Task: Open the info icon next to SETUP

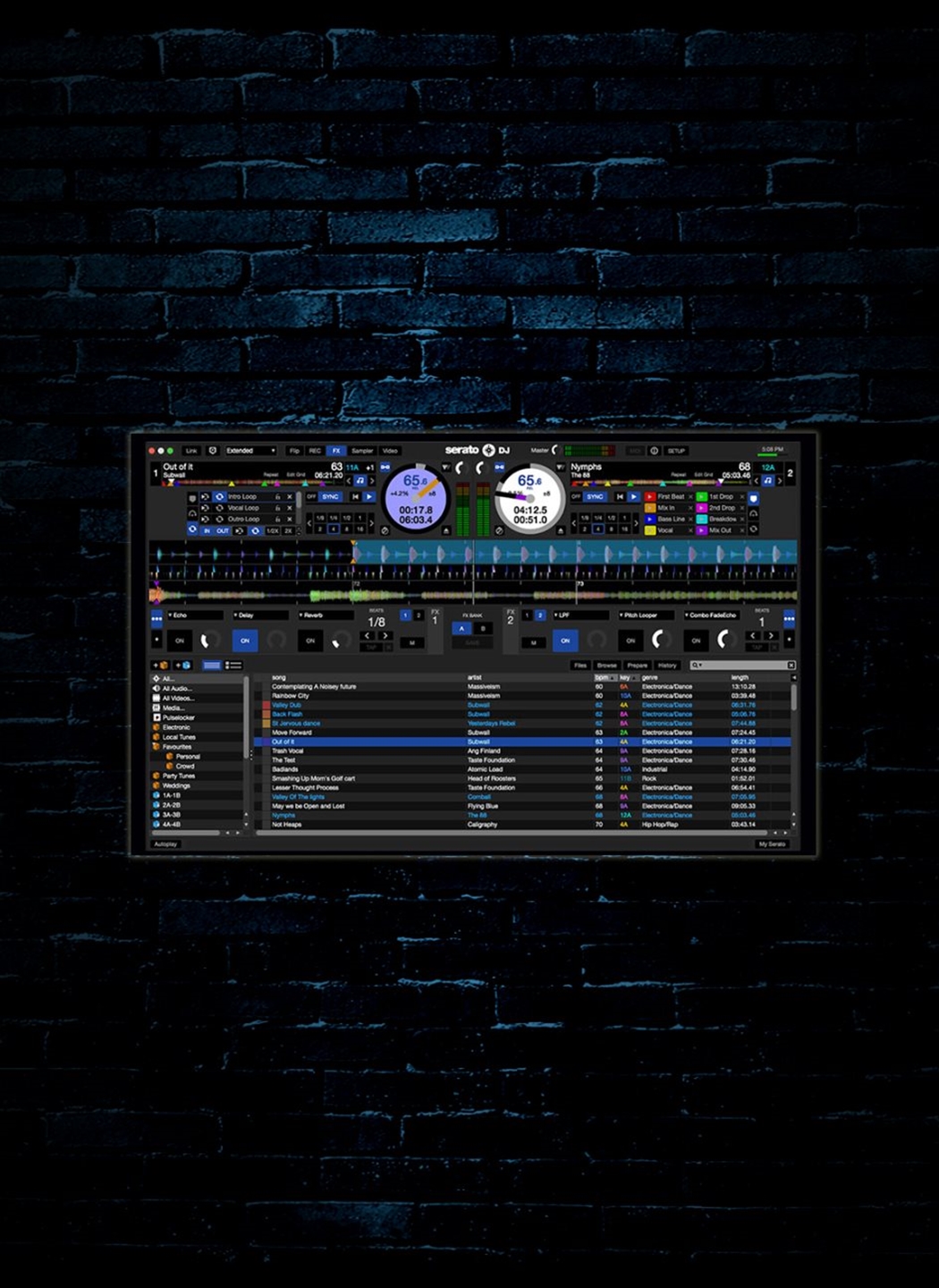Action: click(x=654, y=451)
